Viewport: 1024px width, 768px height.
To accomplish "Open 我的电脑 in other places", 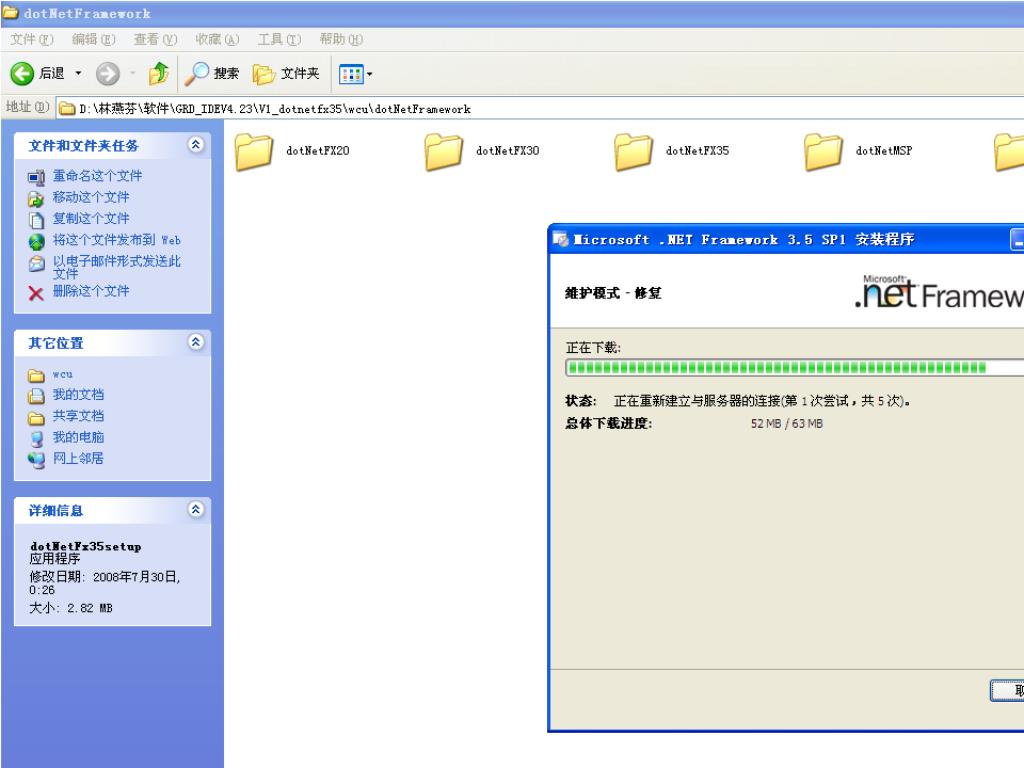I will click(x=78, y=437).
